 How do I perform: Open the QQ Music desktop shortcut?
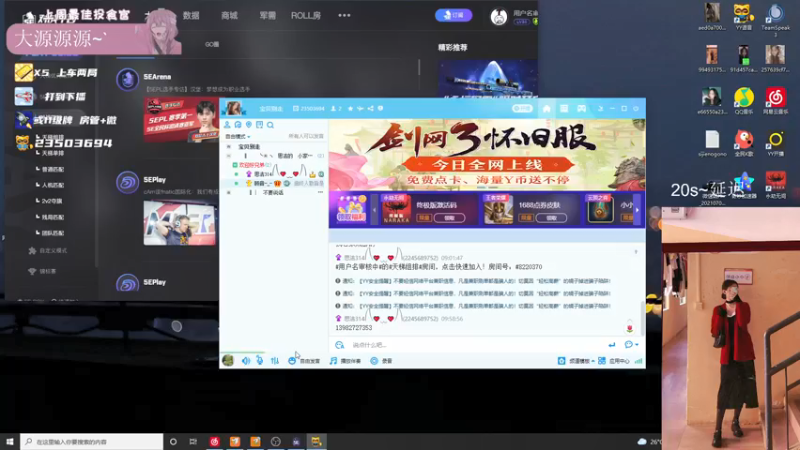[x=744, y=102]
